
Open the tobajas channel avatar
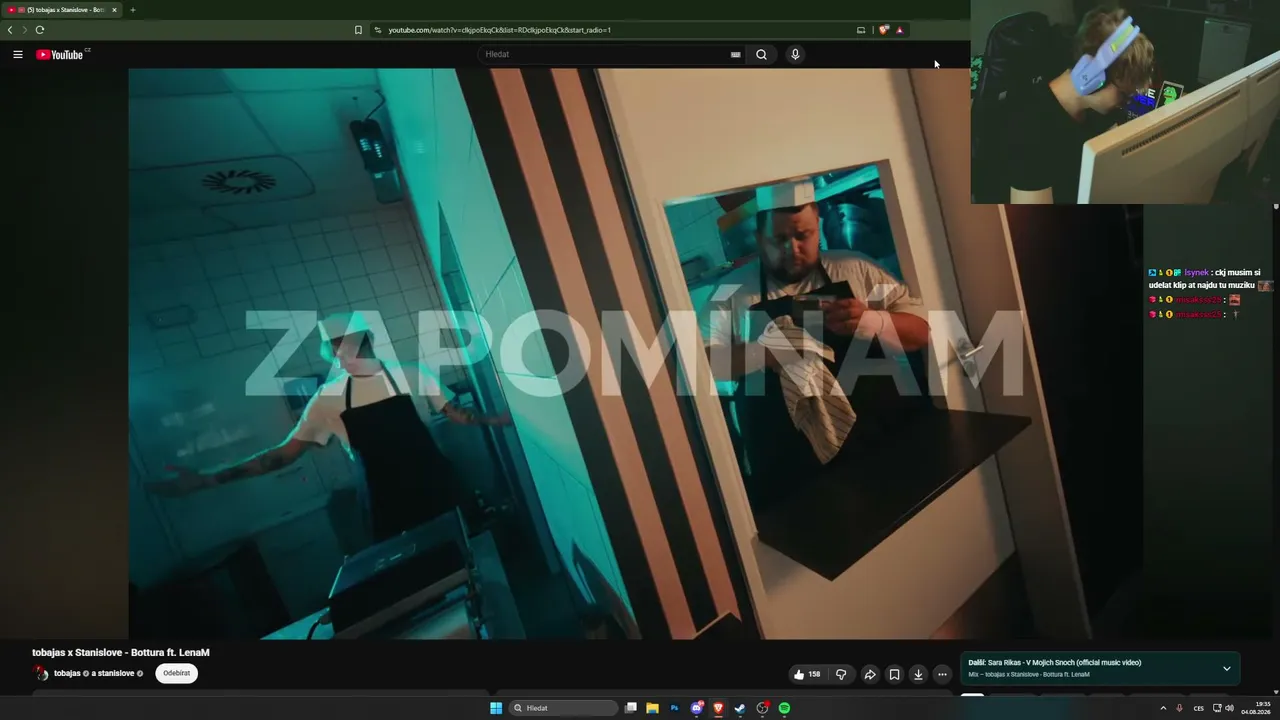tap(41, 673)
